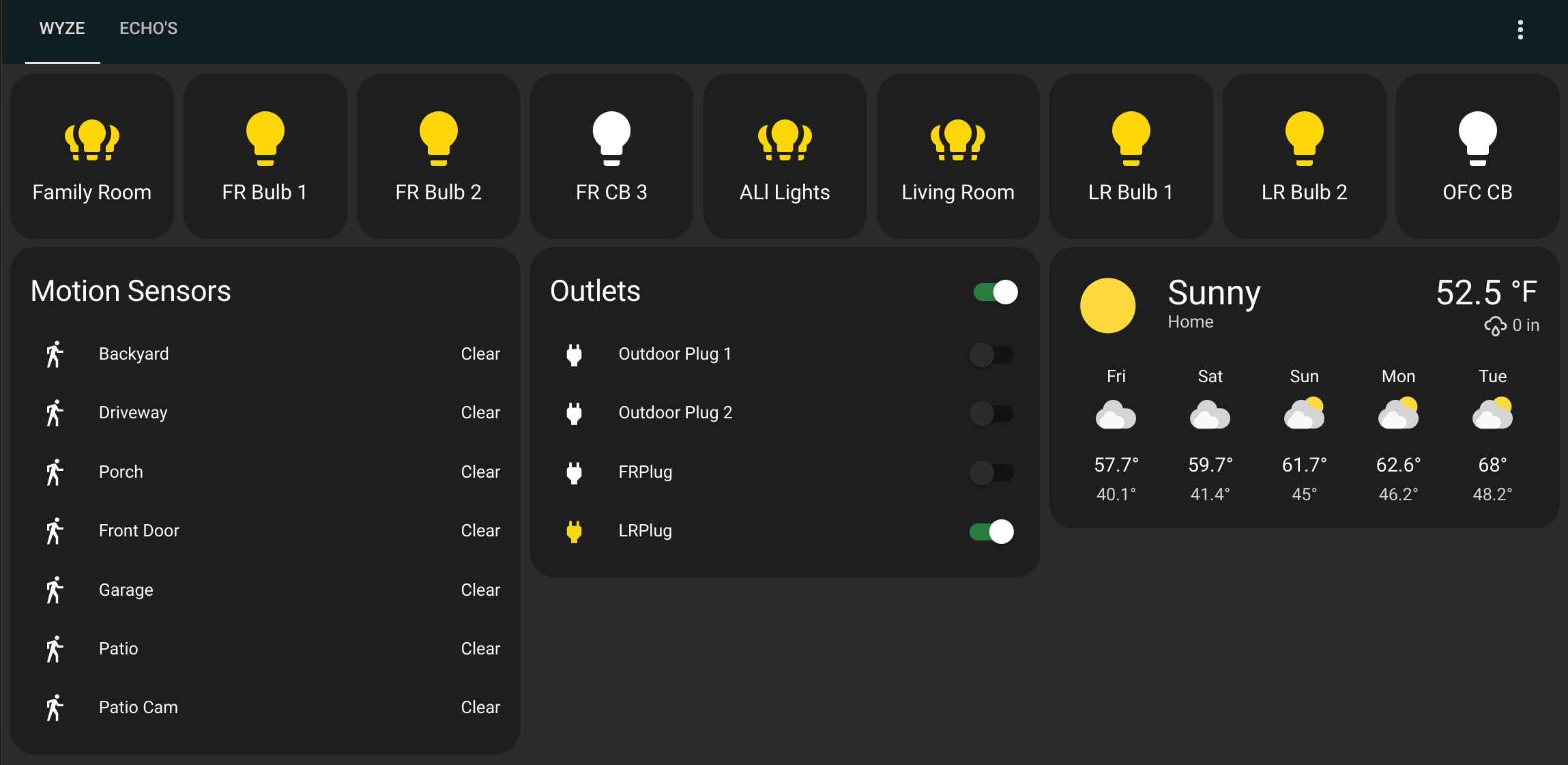Toggle the Outdoor Plug 1 switch

click(x=993, y=353)
